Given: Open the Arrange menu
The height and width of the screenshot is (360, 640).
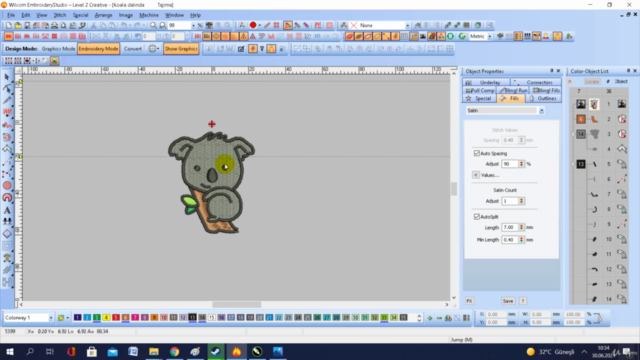Looking at the screenshot, I should (103, 15).
